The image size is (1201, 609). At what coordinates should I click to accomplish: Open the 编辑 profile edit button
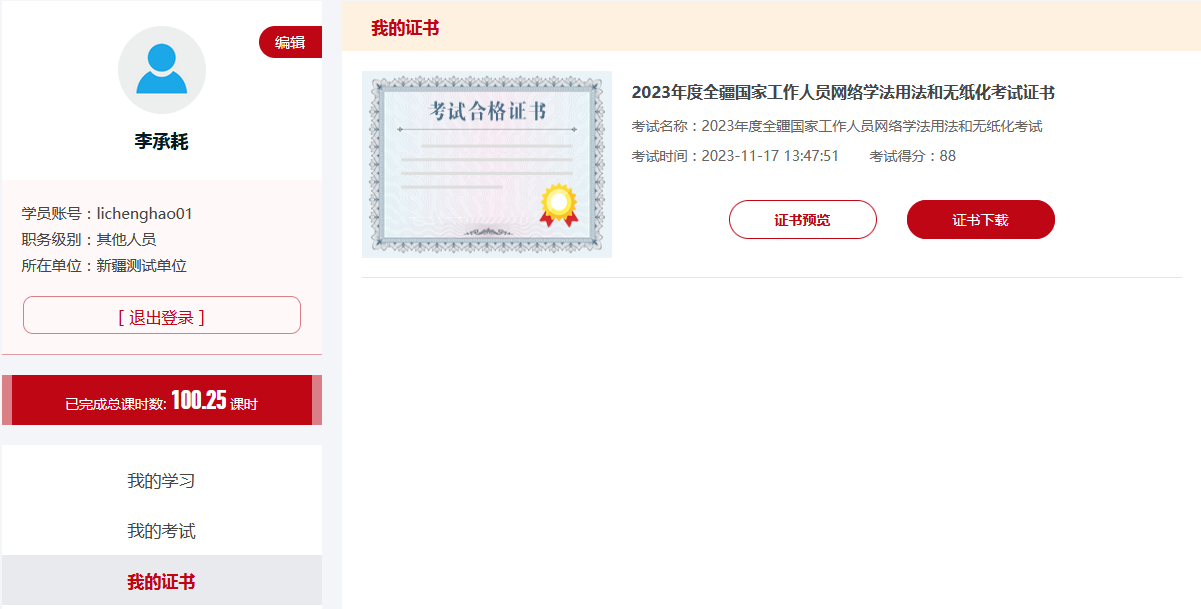(x=290, y=42)
